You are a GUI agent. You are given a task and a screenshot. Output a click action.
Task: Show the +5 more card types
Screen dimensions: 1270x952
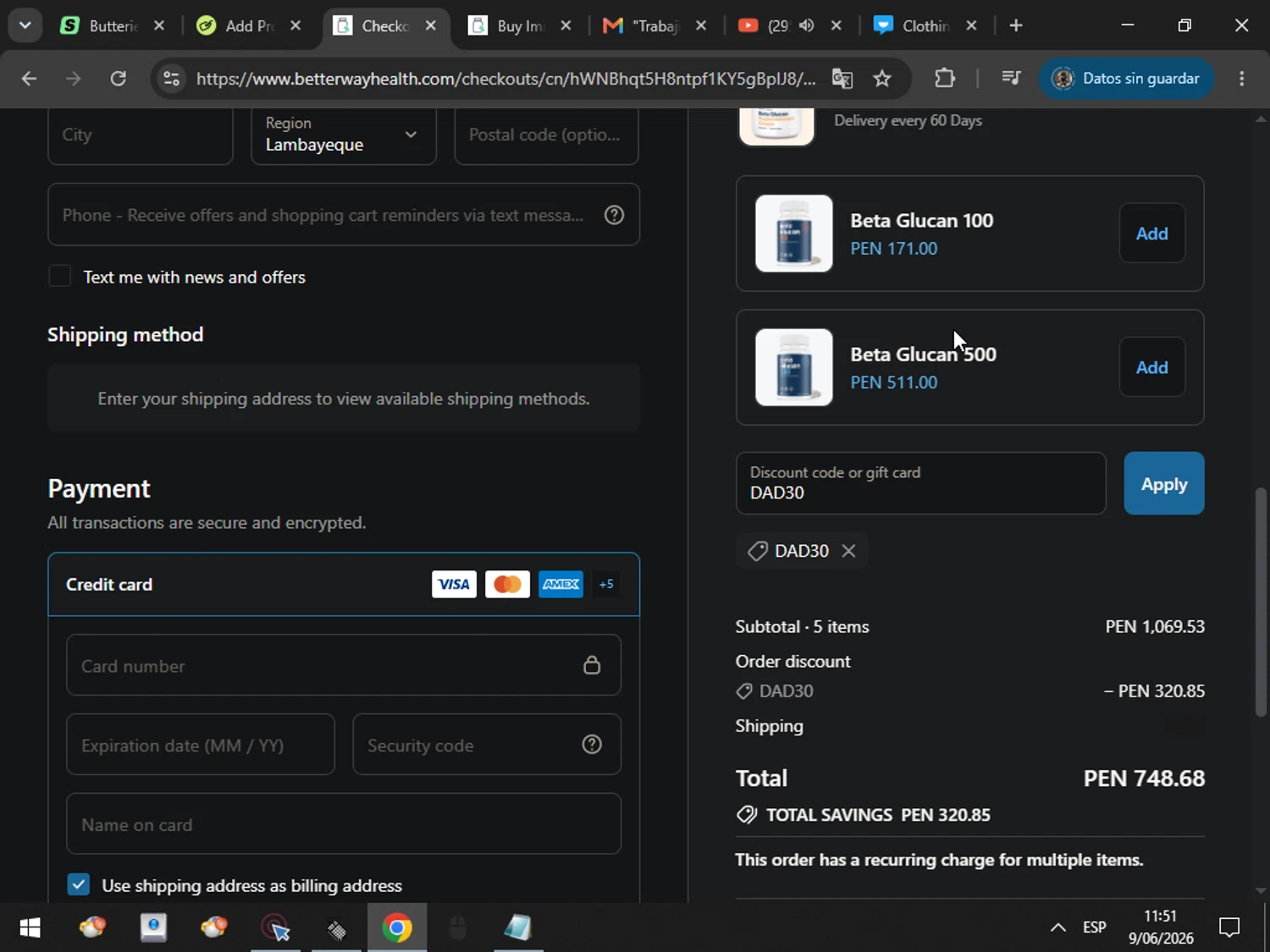click(606, 584)
